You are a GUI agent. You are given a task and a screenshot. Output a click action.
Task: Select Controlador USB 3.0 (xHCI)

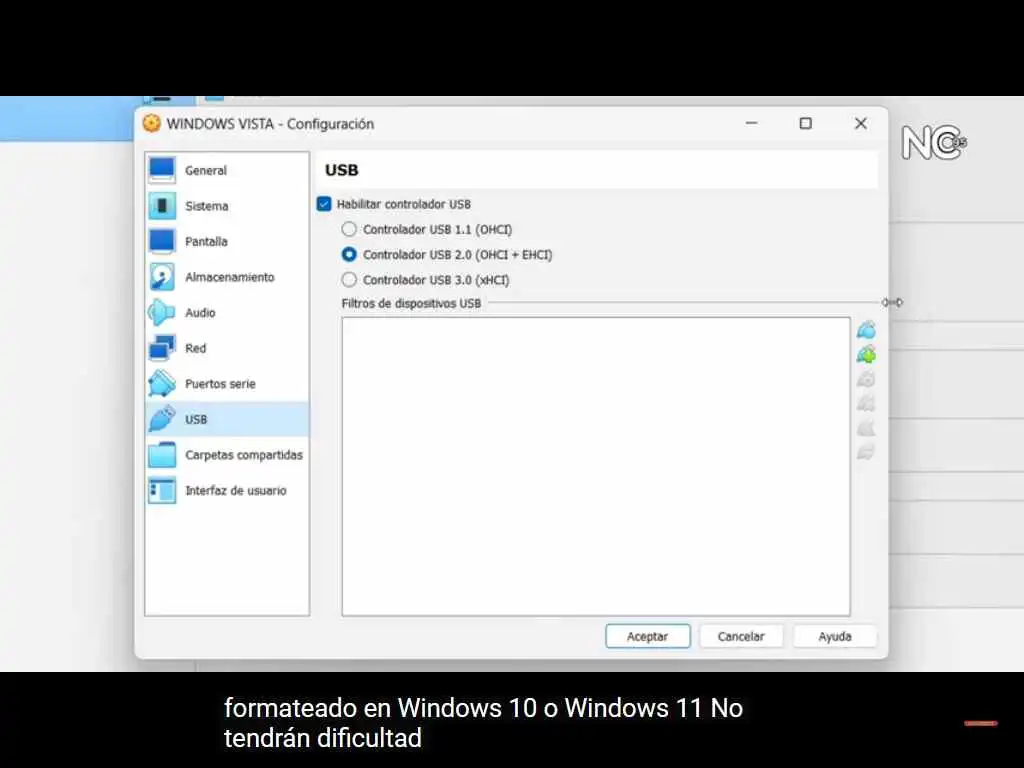(x=349, y=280)
